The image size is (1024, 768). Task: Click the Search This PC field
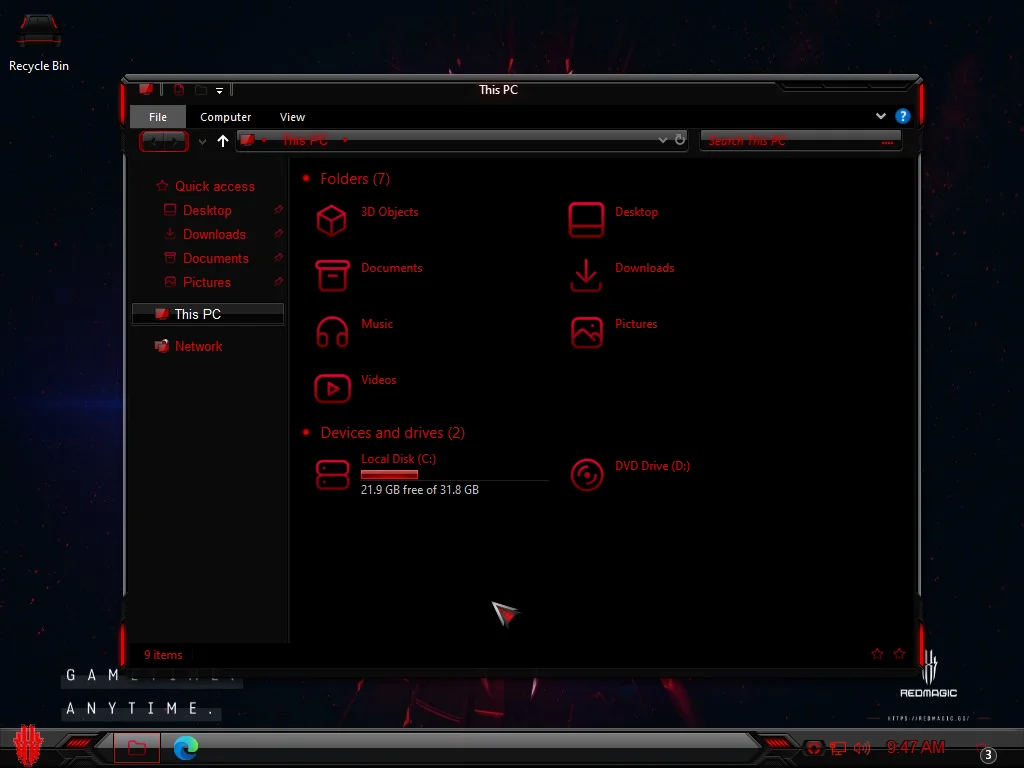point(801,140)
